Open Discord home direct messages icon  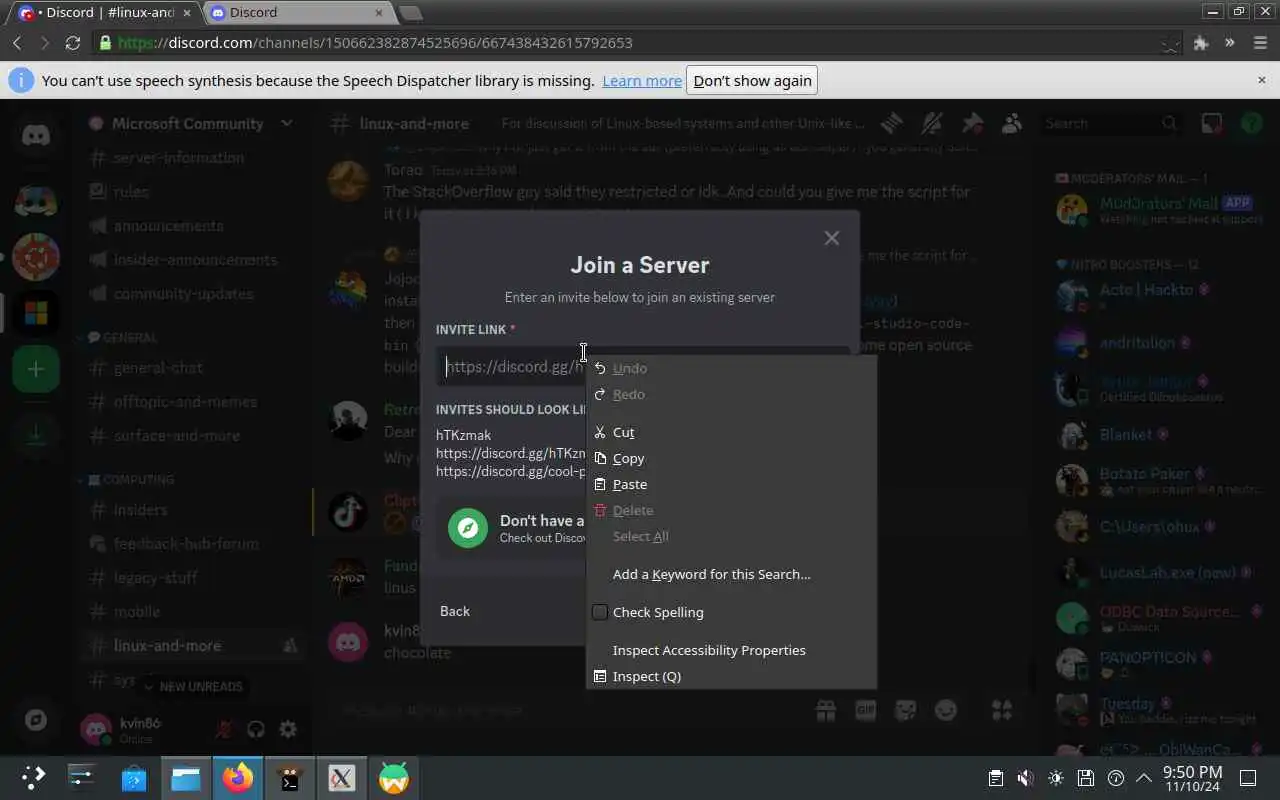tap(36, 134)
